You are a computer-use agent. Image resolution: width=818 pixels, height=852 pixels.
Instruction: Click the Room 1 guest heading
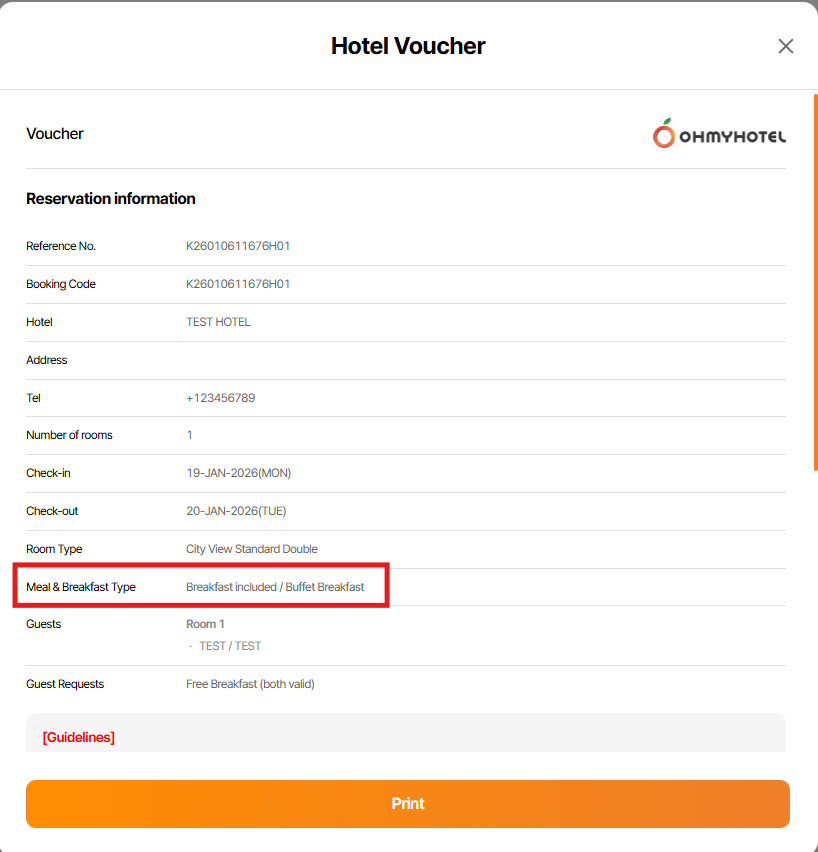tap(205, 624)
